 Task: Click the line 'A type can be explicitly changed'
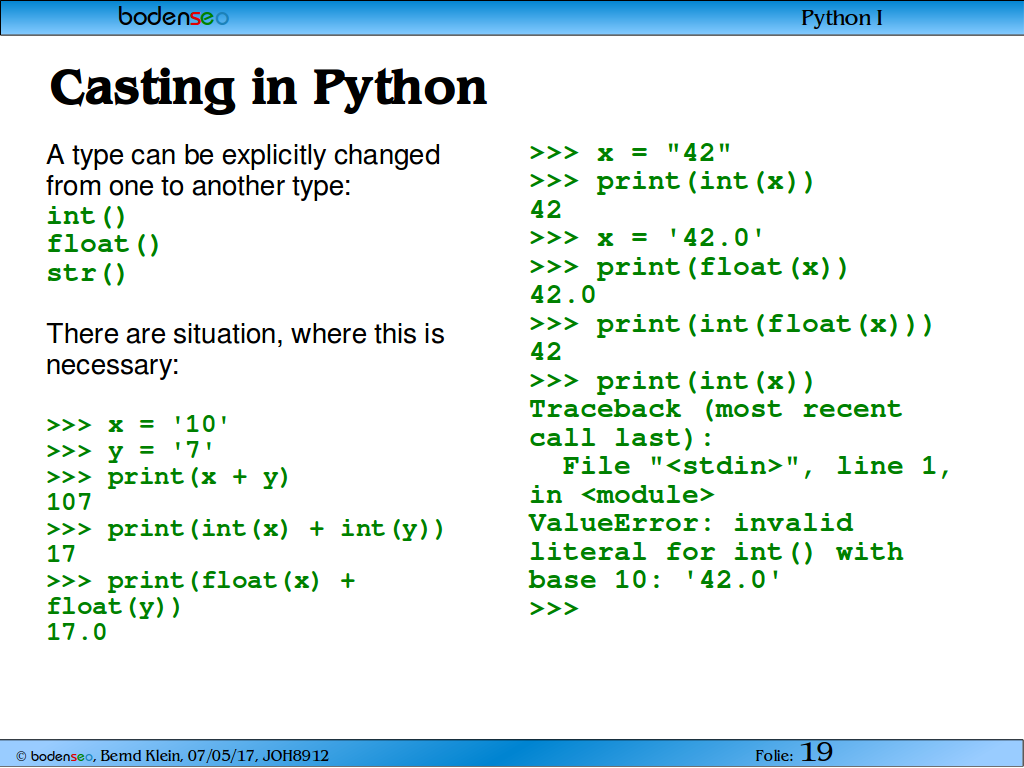click(243, 156)
